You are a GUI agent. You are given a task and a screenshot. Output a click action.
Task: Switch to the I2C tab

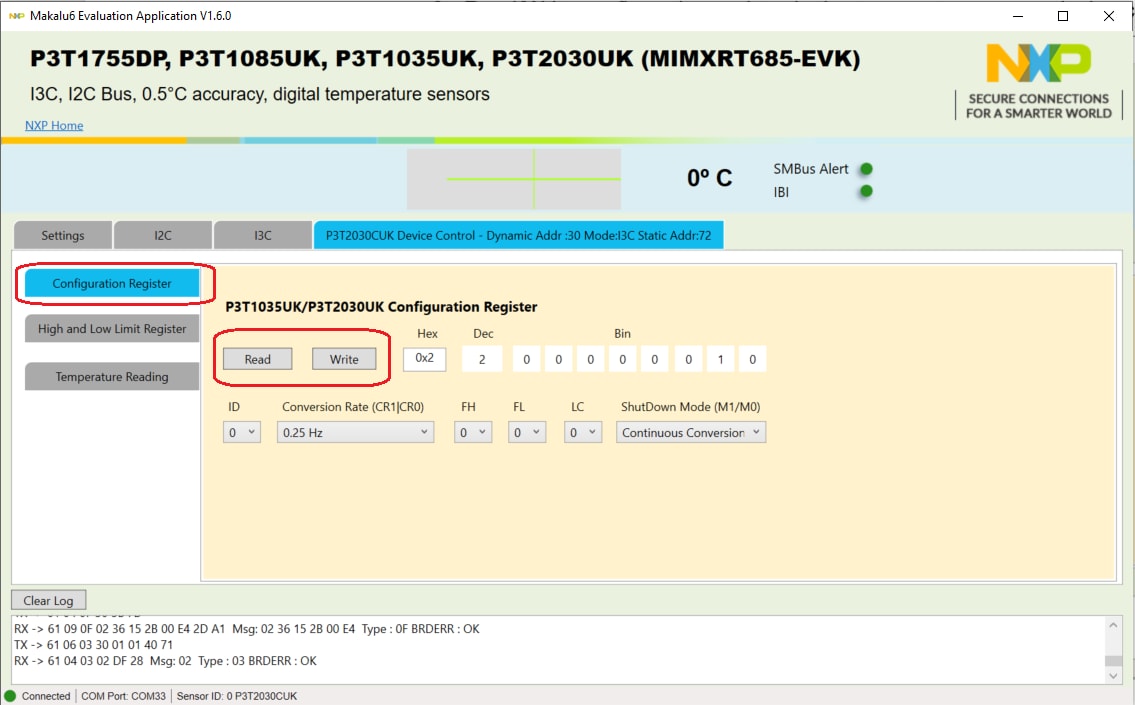click(163, 236)
